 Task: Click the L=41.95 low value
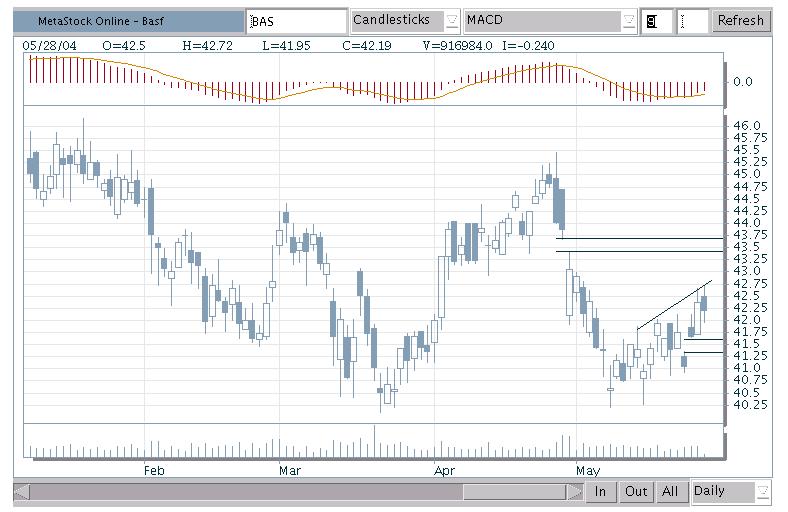click(x=286, y=46)
